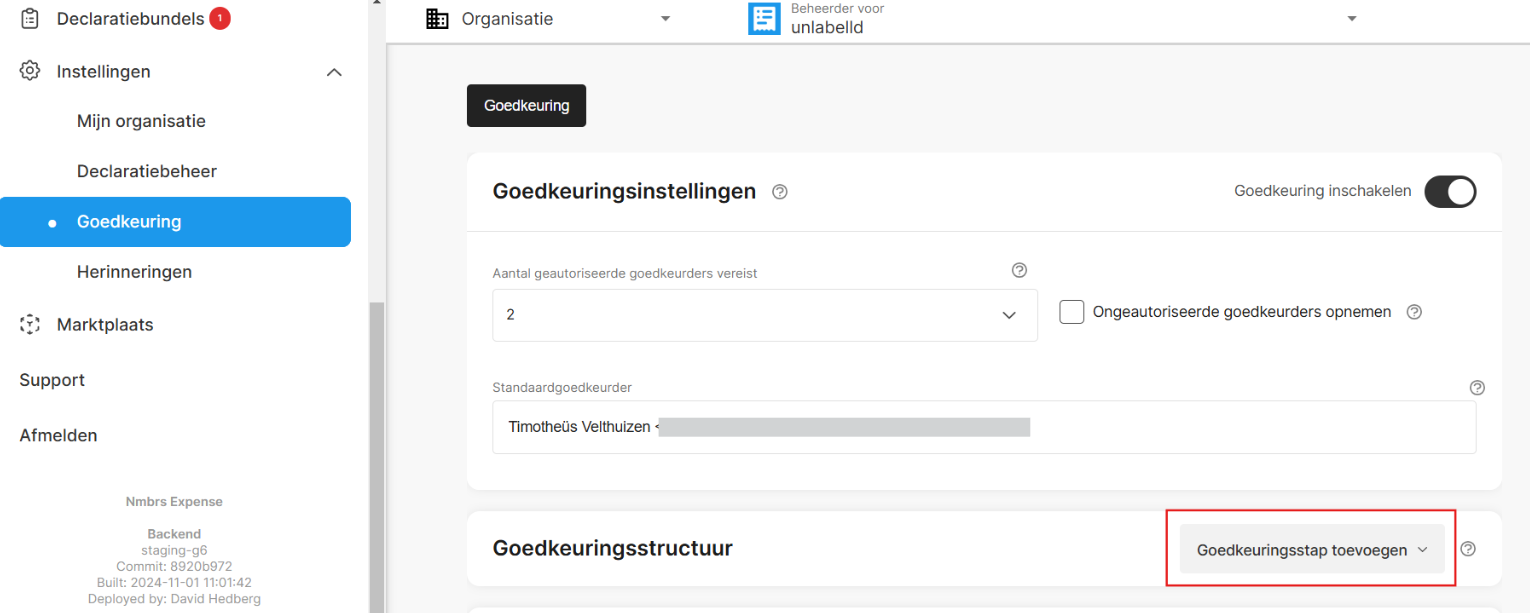Open Declaratiebeheer settings page
Screen dimensions: 1530x613
pos(147,171)
